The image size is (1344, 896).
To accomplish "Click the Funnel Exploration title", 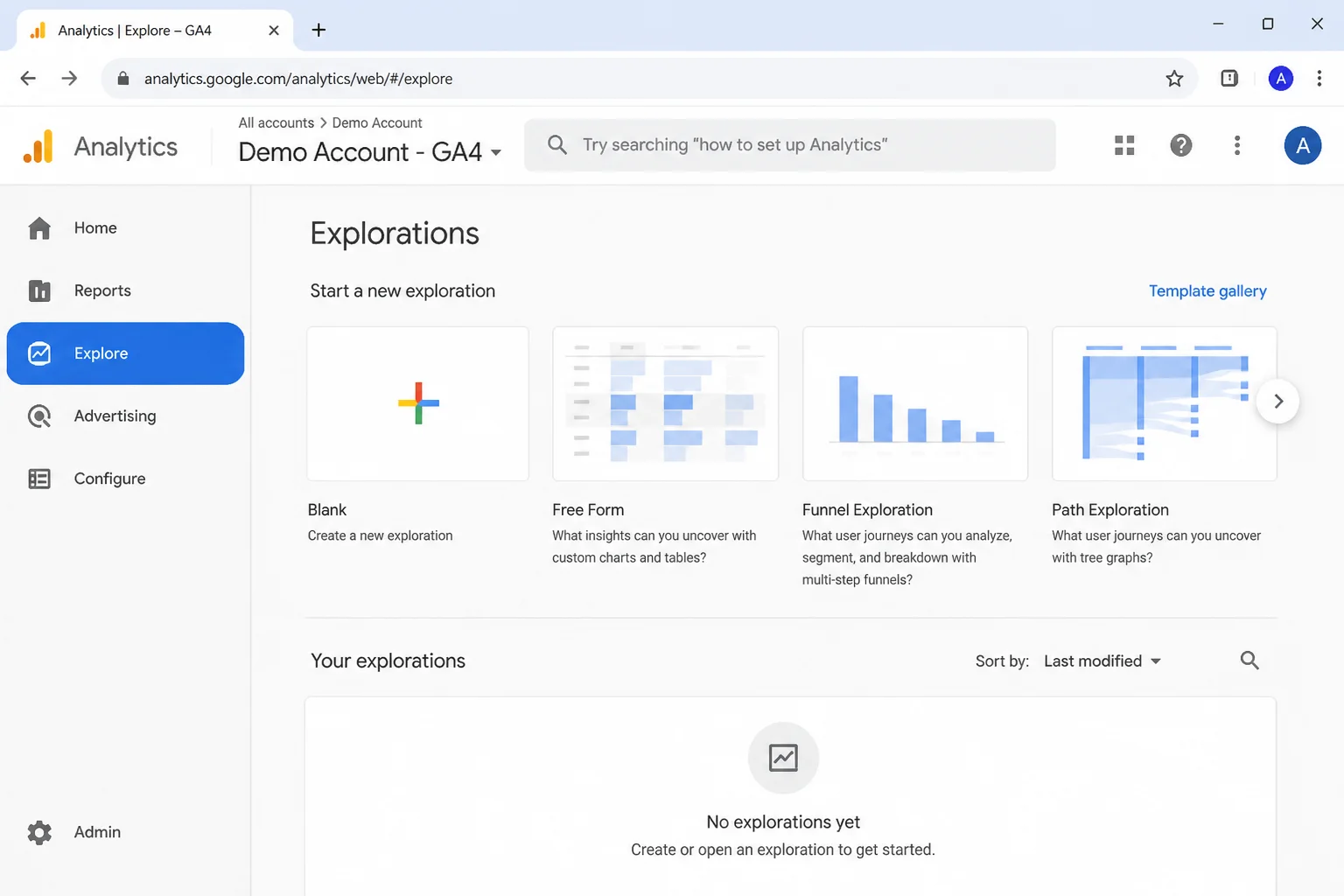I will (867, 510).
